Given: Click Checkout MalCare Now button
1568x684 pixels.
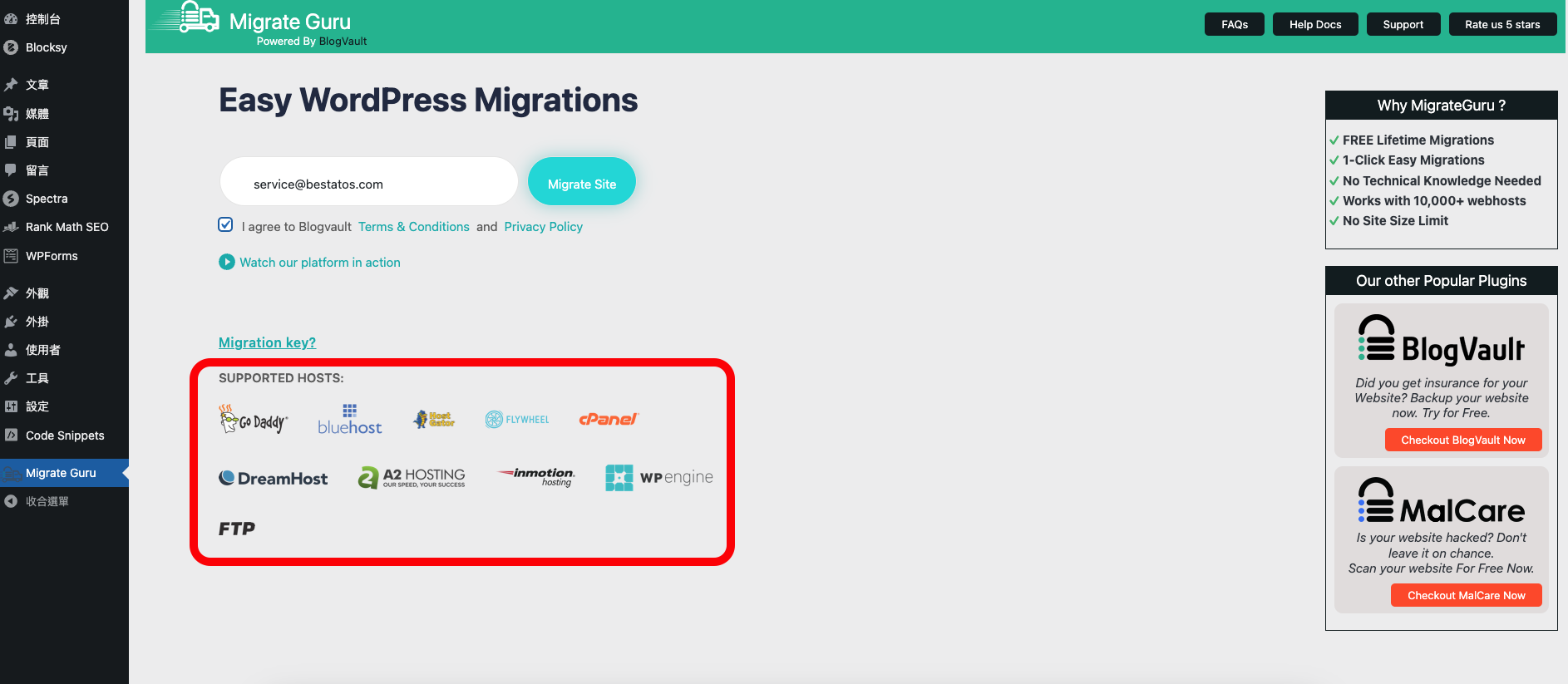Looking at the screenshot, I should point(1467,595).
